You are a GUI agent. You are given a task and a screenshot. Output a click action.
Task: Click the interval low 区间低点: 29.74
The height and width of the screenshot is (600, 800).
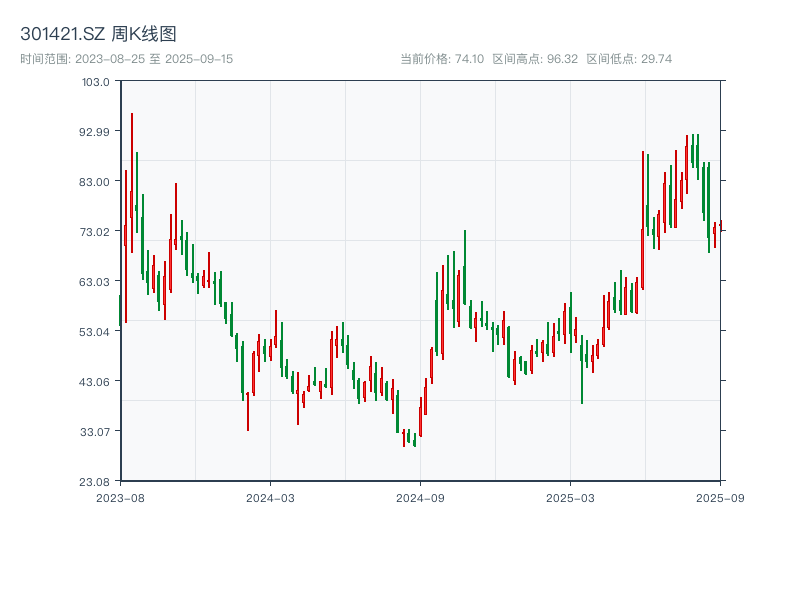point(629,59)
